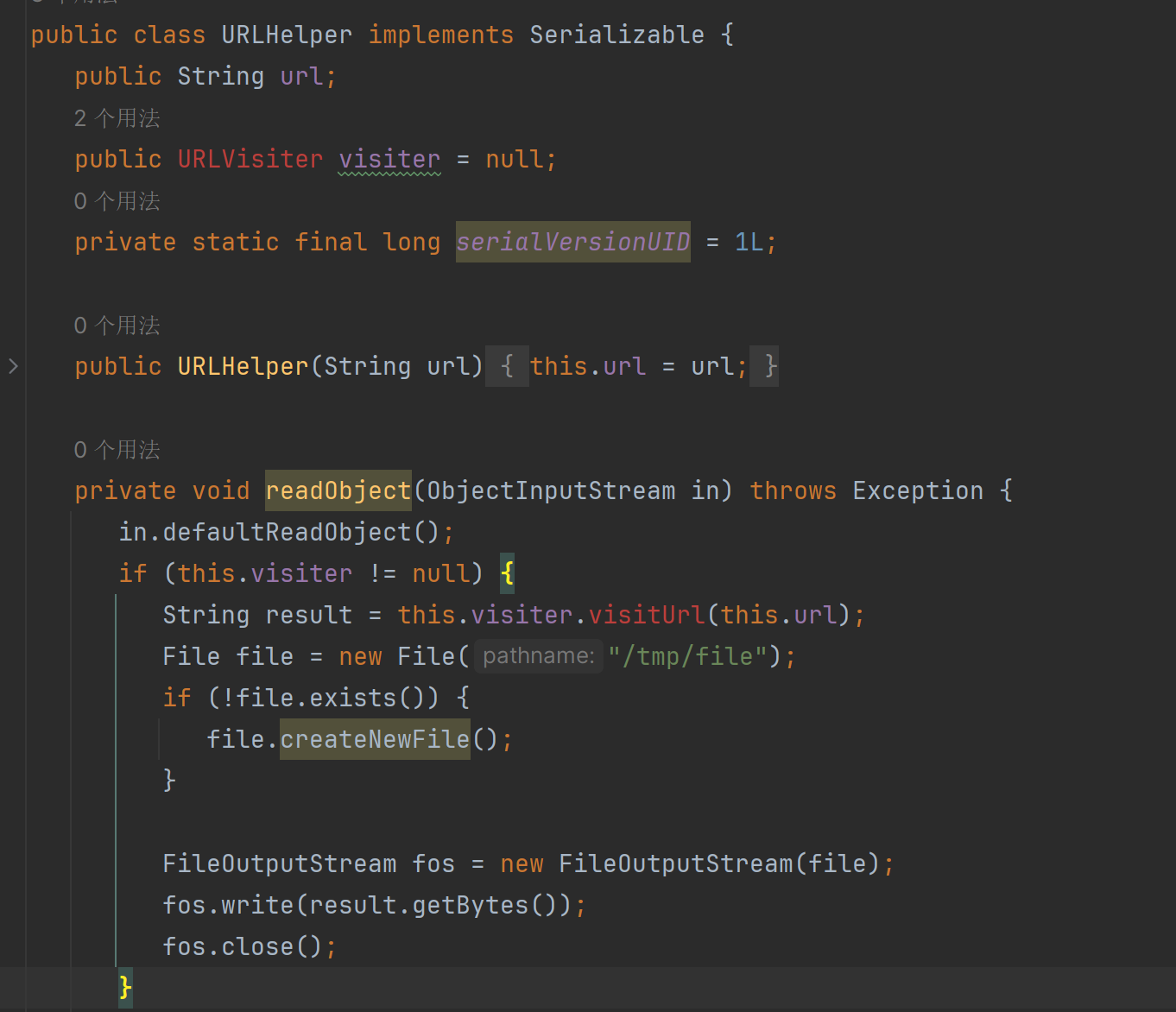Screen dimensions: 1176x1012
Task: Click result.getBytes() inside fos.write
Action: [433, 905]
